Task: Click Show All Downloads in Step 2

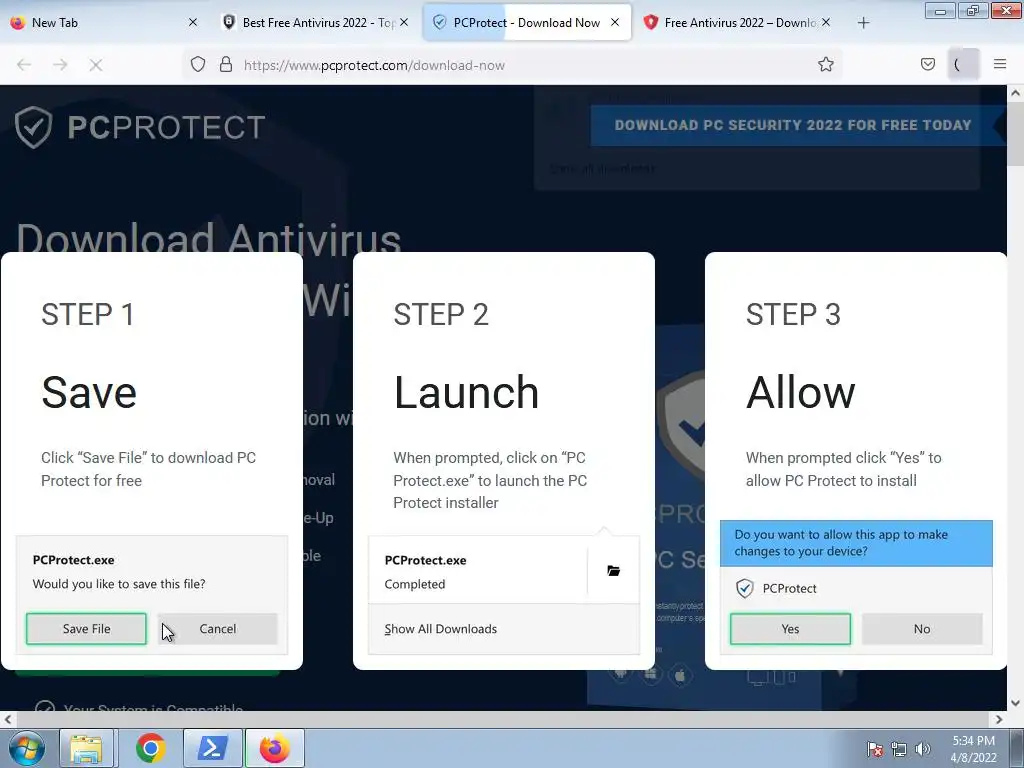Action: coord(441,629)
